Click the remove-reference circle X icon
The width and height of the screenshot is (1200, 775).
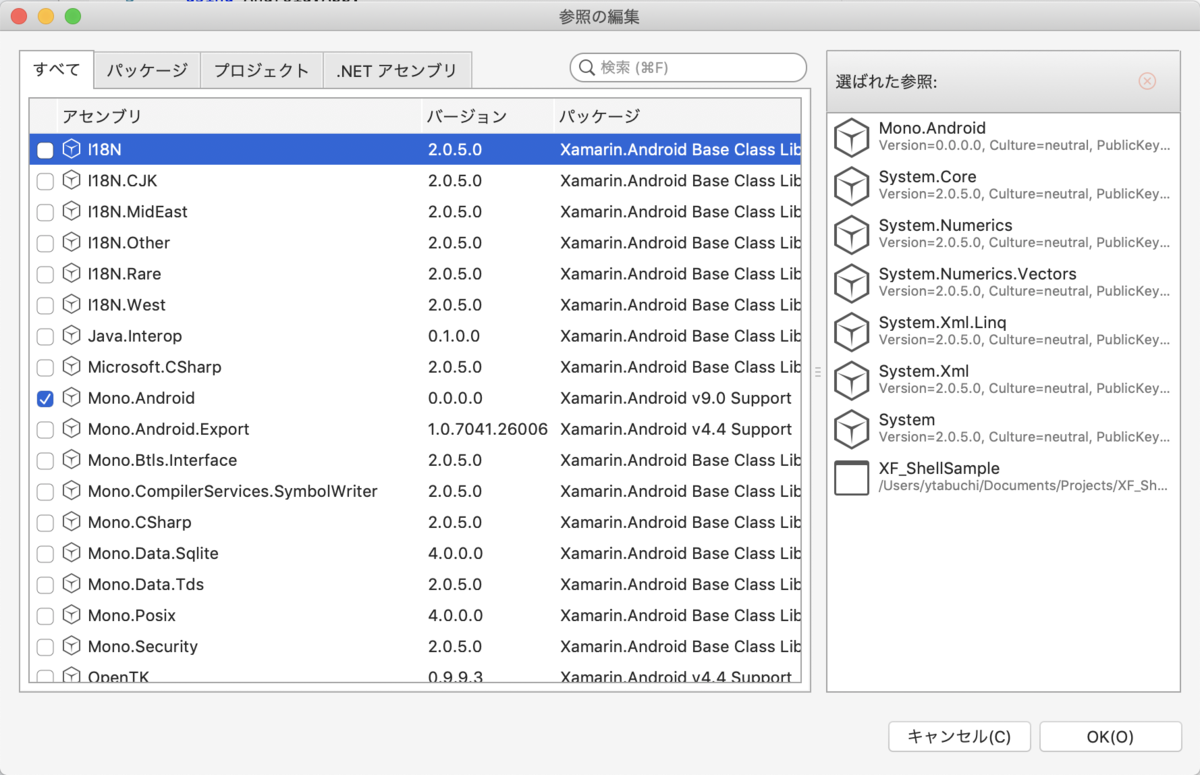(x=1147, y=81)
